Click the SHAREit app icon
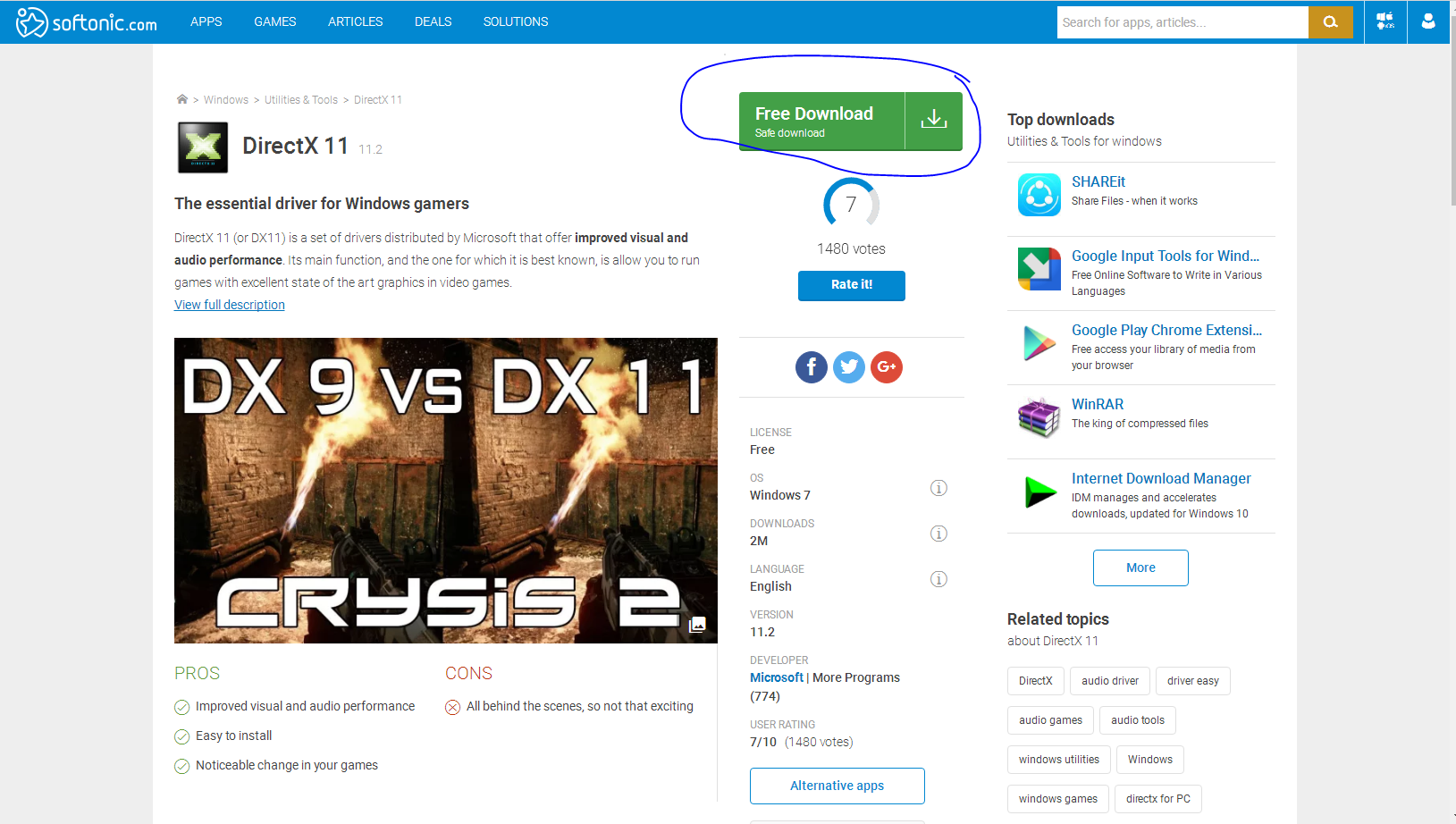Viewport: 1456px width, 824px height. click(x=1039, y=195)
